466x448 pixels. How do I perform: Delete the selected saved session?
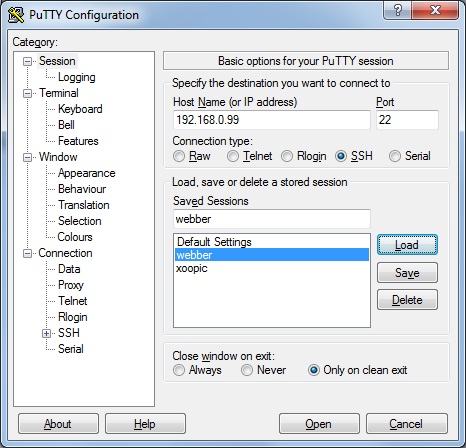pos(407,300)
